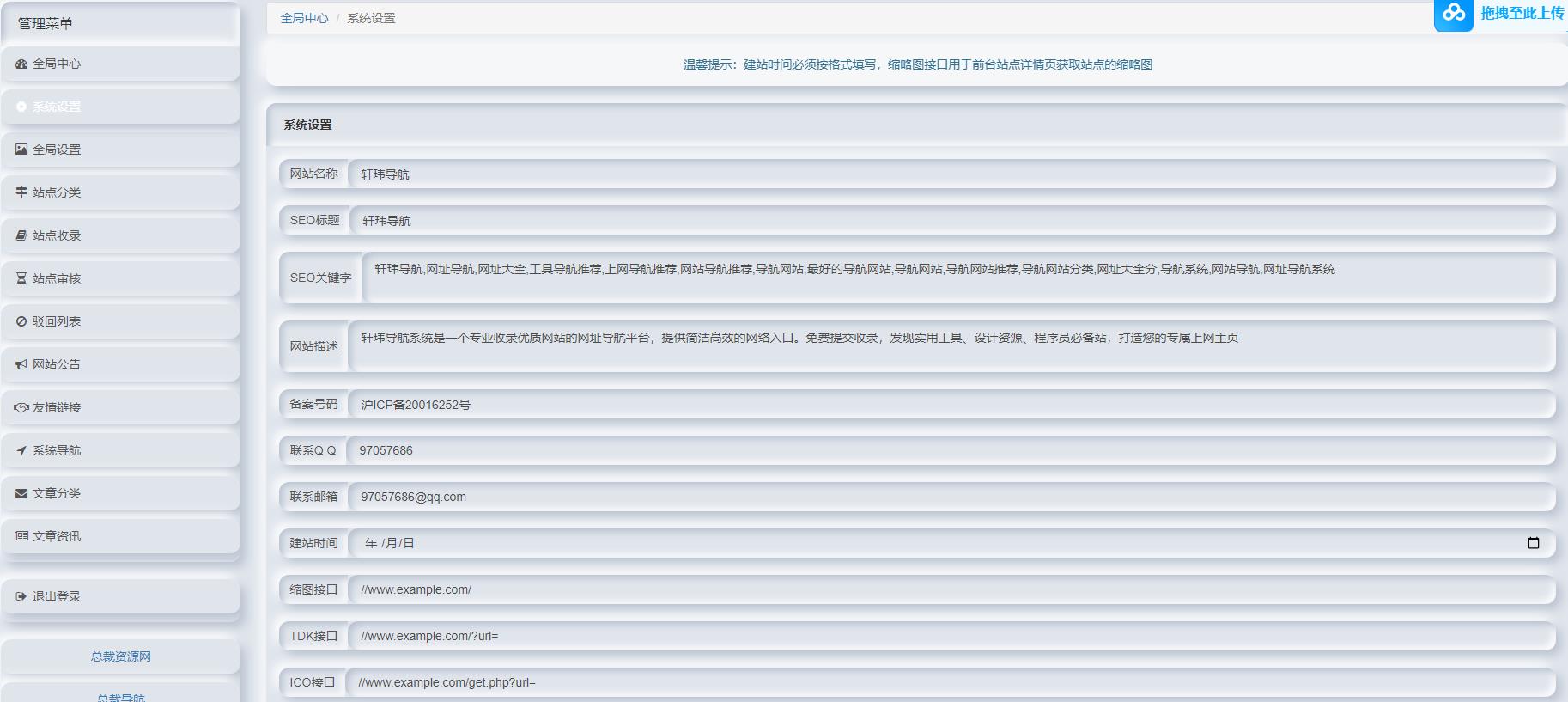The image size is (1568, 702).
Task: Open 站点审核 menu item
Action: [120, 278]
